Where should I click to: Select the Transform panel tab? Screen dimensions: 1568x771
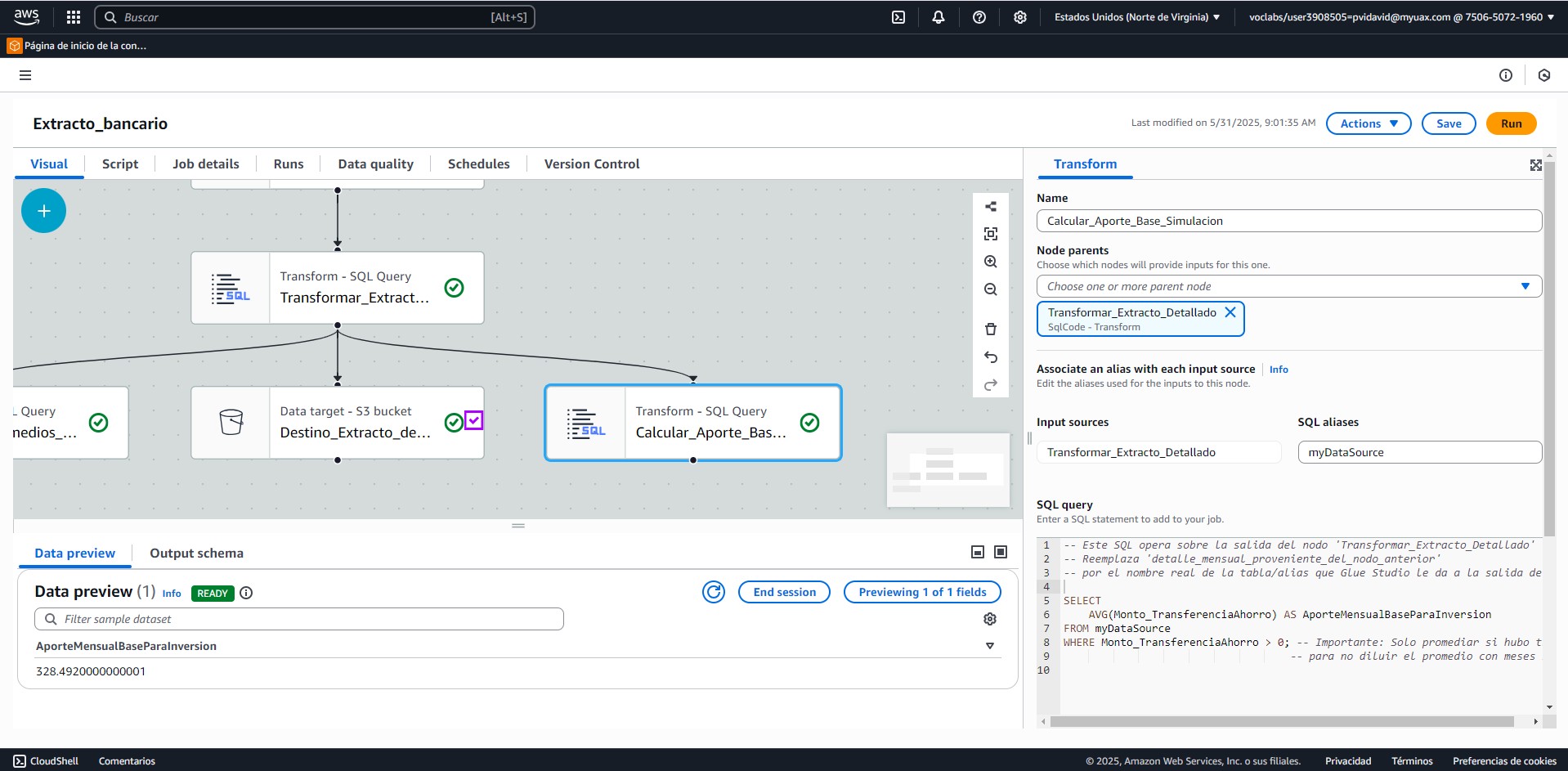click(x=1085, y=164)
